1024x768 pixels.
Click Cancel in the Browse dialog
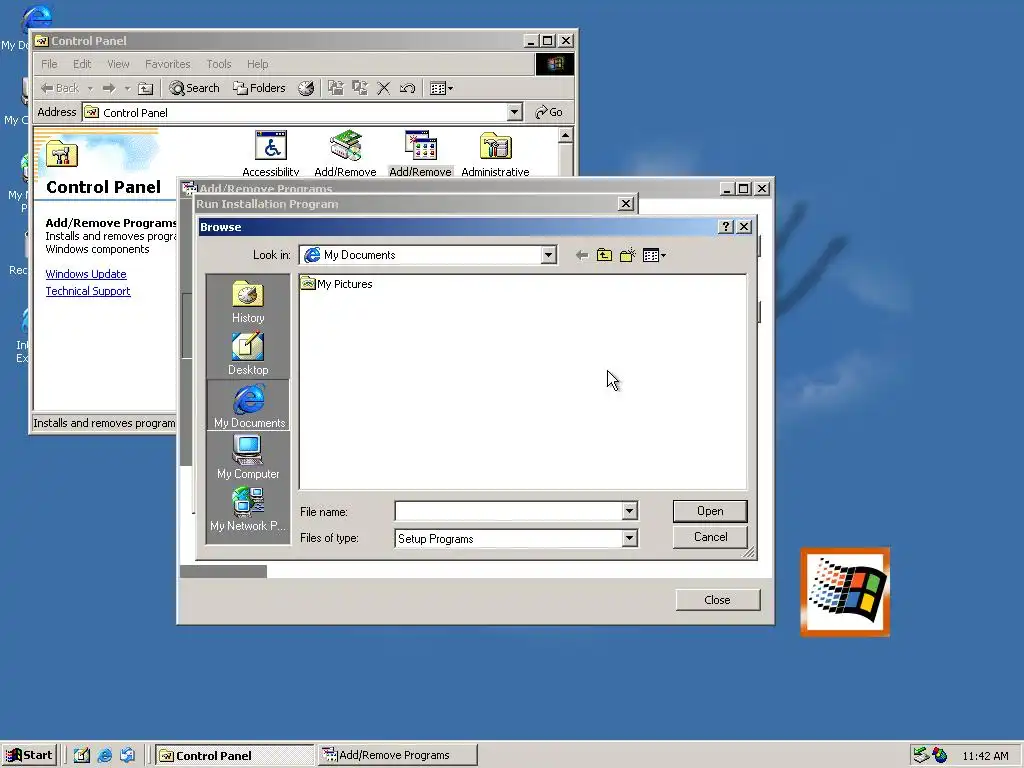[710, 537]
